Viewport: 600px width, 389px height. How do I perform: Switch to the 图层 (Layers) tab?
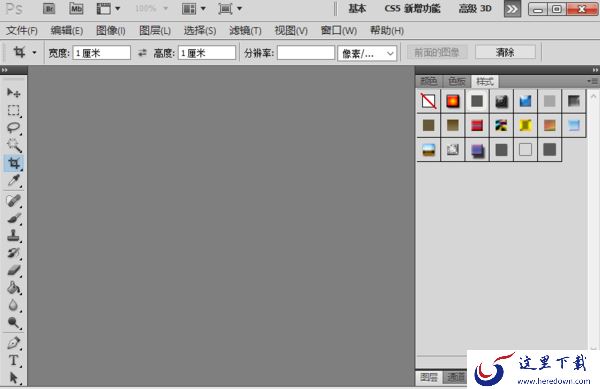(x=429, y=378)
